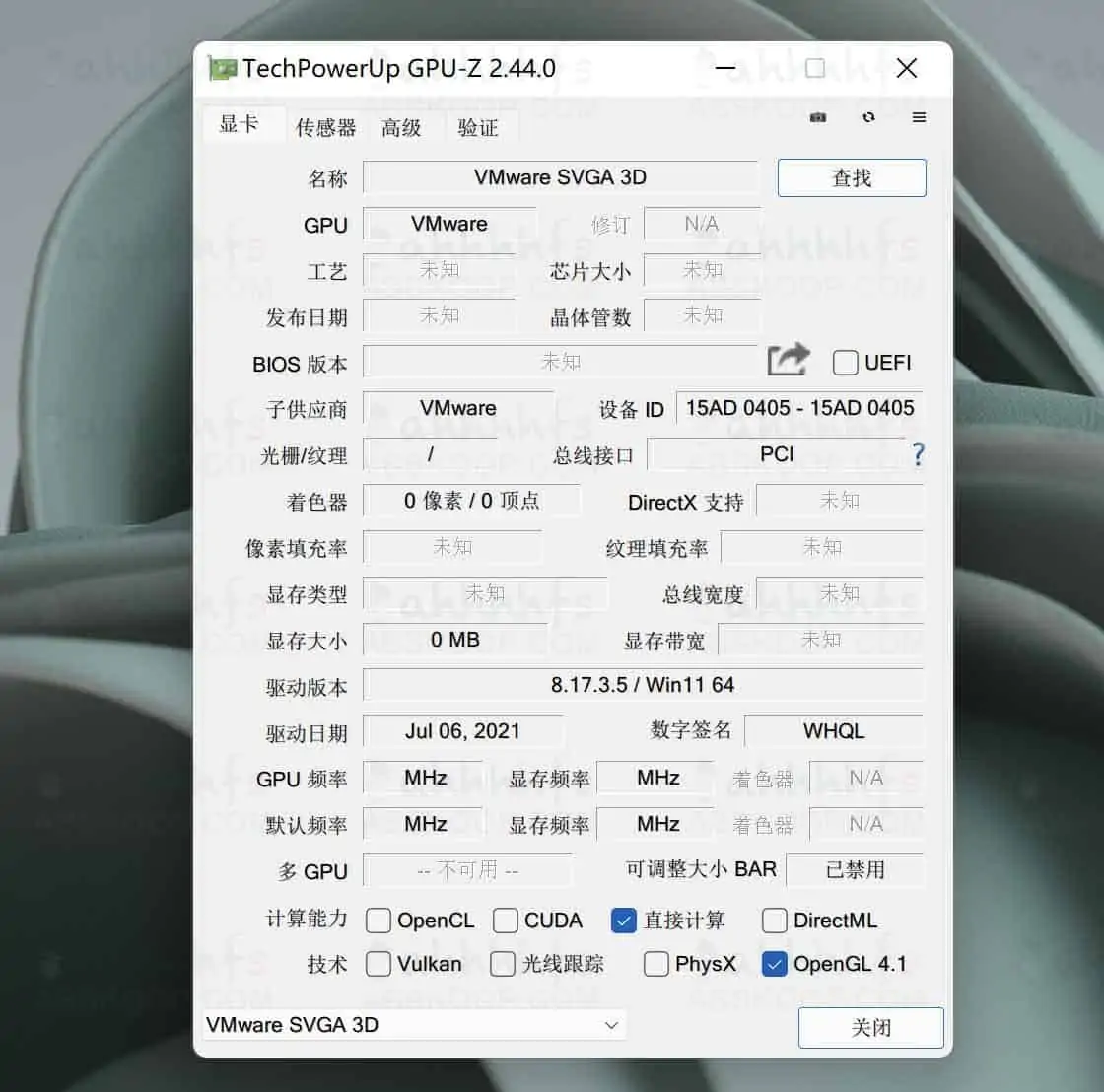Open the 高级 tab

(x=400, y=126)
